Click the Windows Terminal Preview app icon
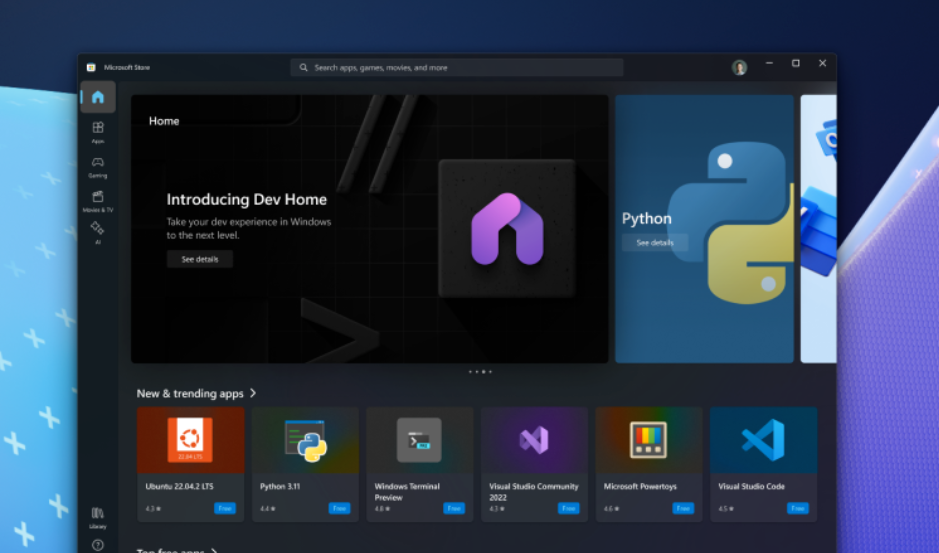The height and width of the screenshot is (553, 939). coord(419,440)
